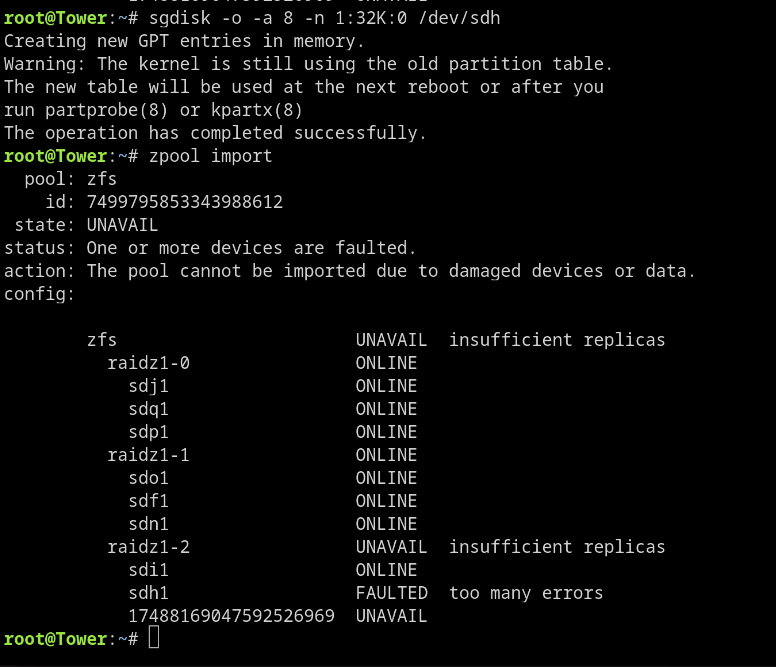Select the device GUID 17488169047592526969
Image resolution: width=776 pixels, height=667 pixels.
tap(232, 617)
